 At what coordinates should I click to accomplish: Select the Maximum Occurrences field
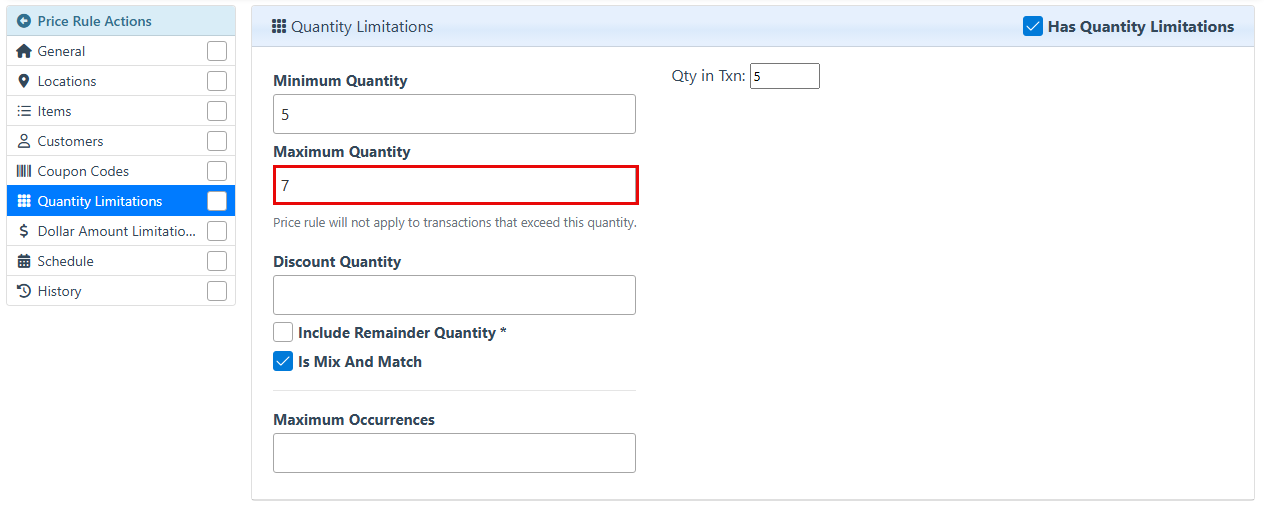coord(454,453)
